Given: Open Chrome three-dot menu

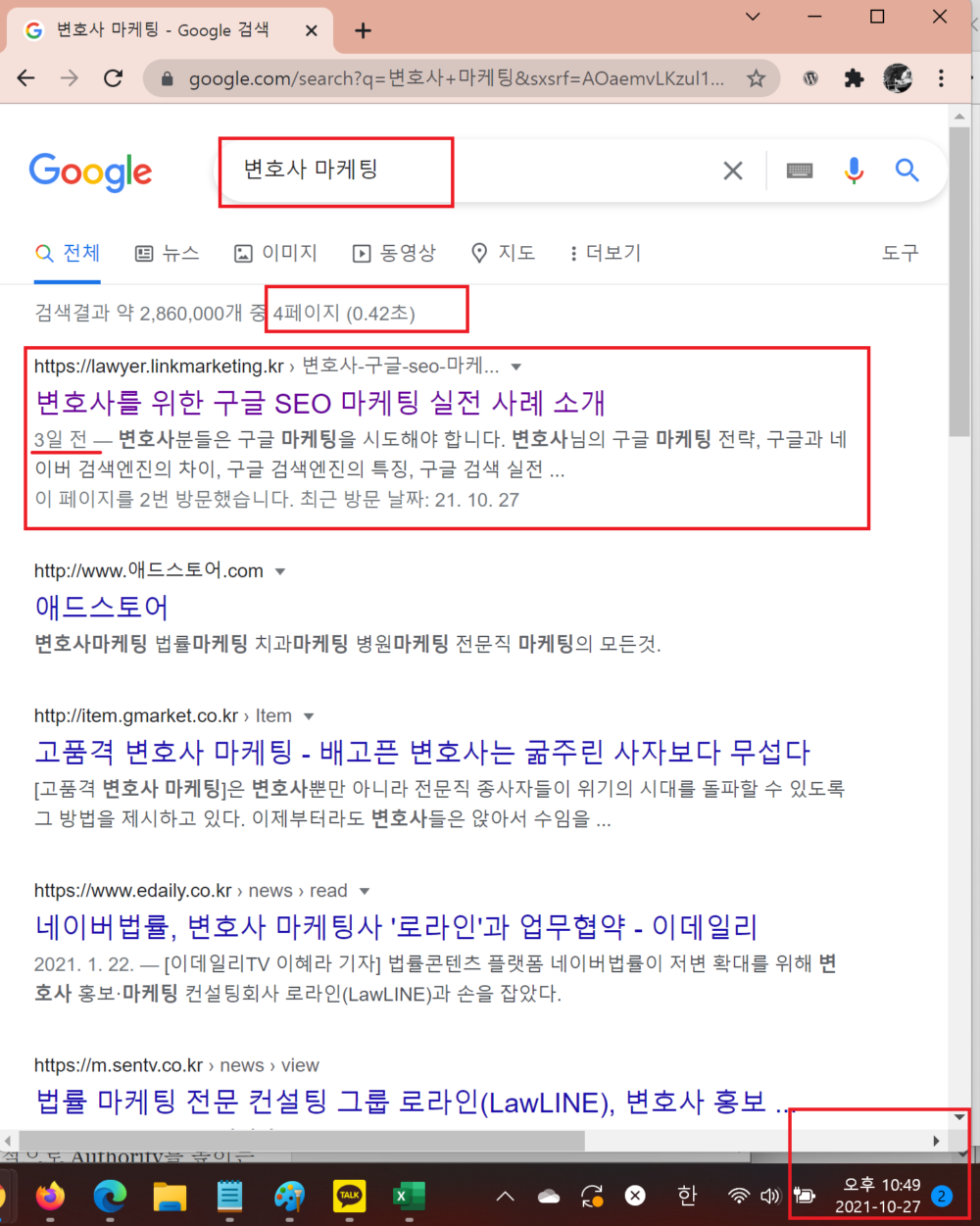Looking at the screenshot, I should click(941, 78).
